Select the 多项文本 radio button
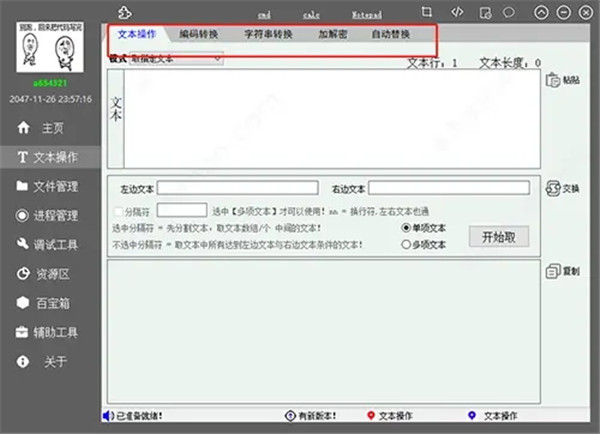Image resolution: width=600 pixels, height=434 pixels. (x=405, y=243)
